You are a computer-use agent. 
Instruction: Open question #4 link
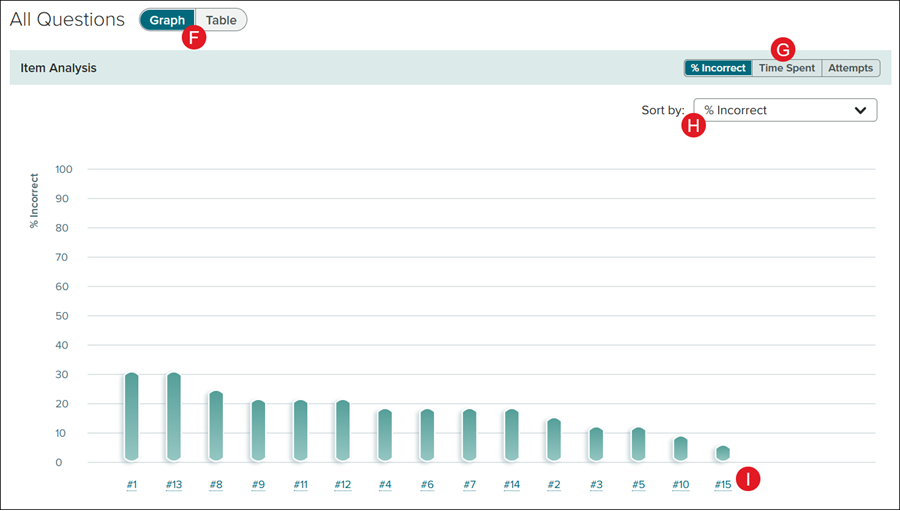385,485
